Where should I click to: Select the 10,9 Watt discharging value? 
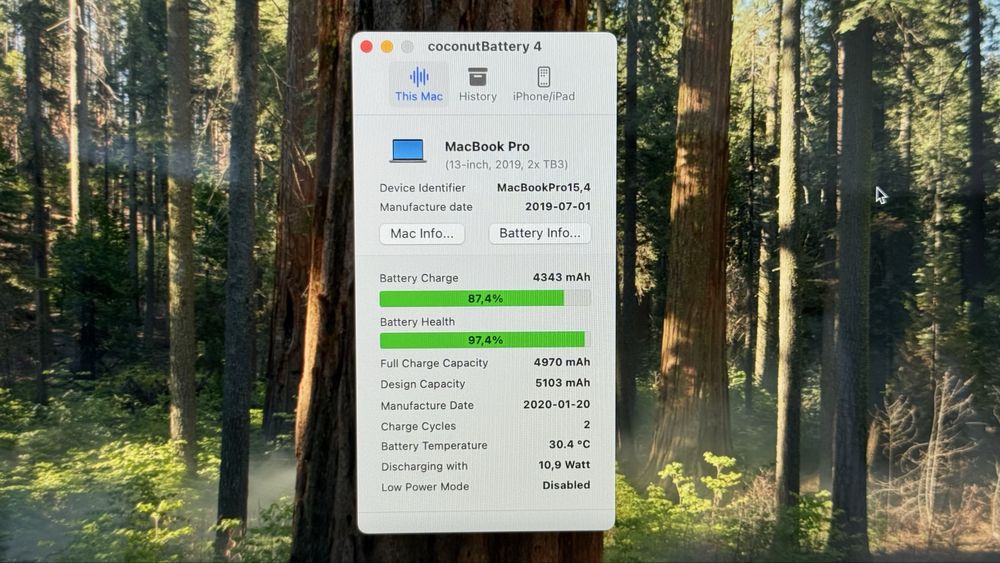pos(564,465)
